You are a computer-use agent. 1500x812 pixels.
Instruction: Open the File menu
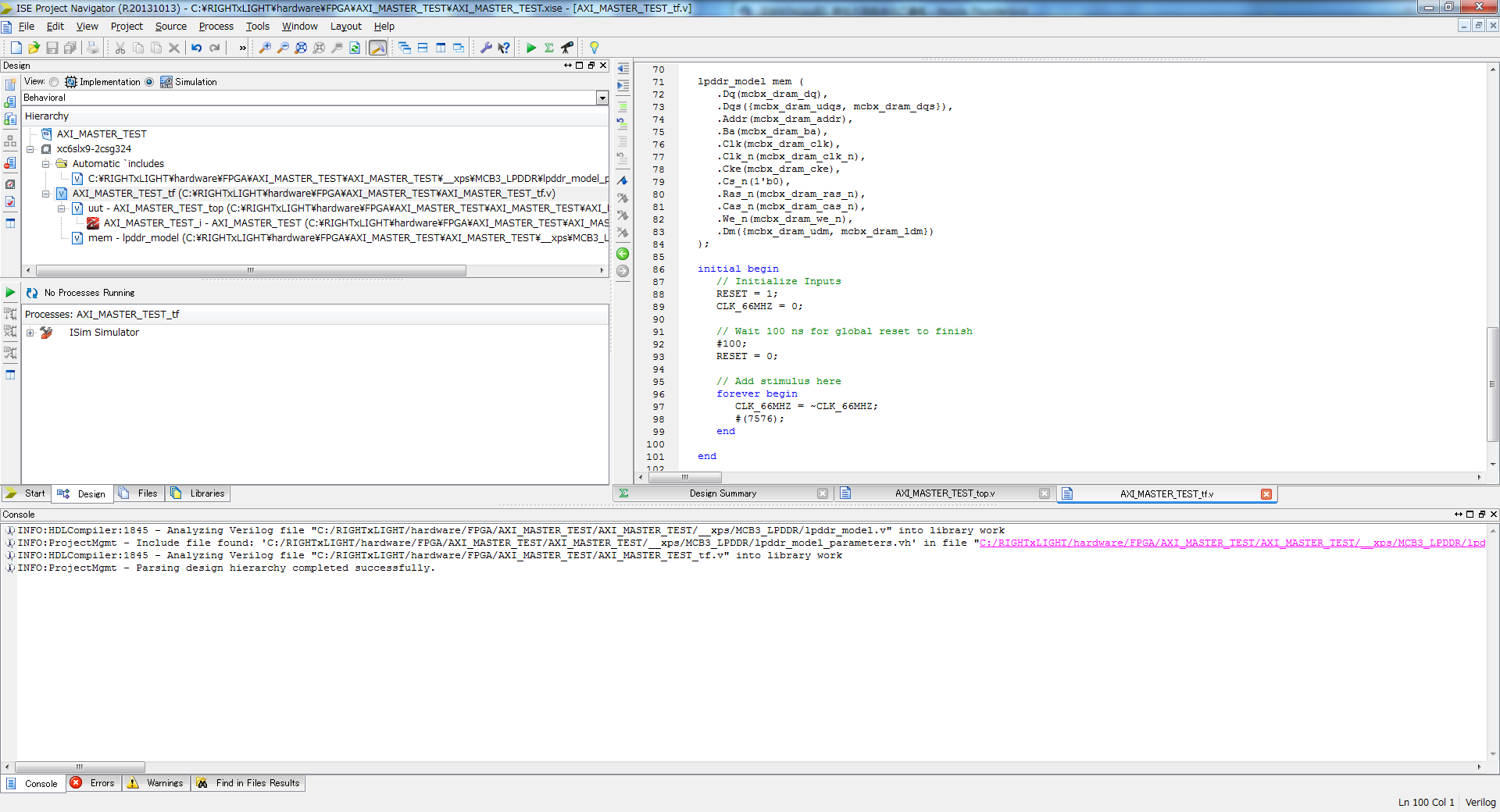coord(27,26)
